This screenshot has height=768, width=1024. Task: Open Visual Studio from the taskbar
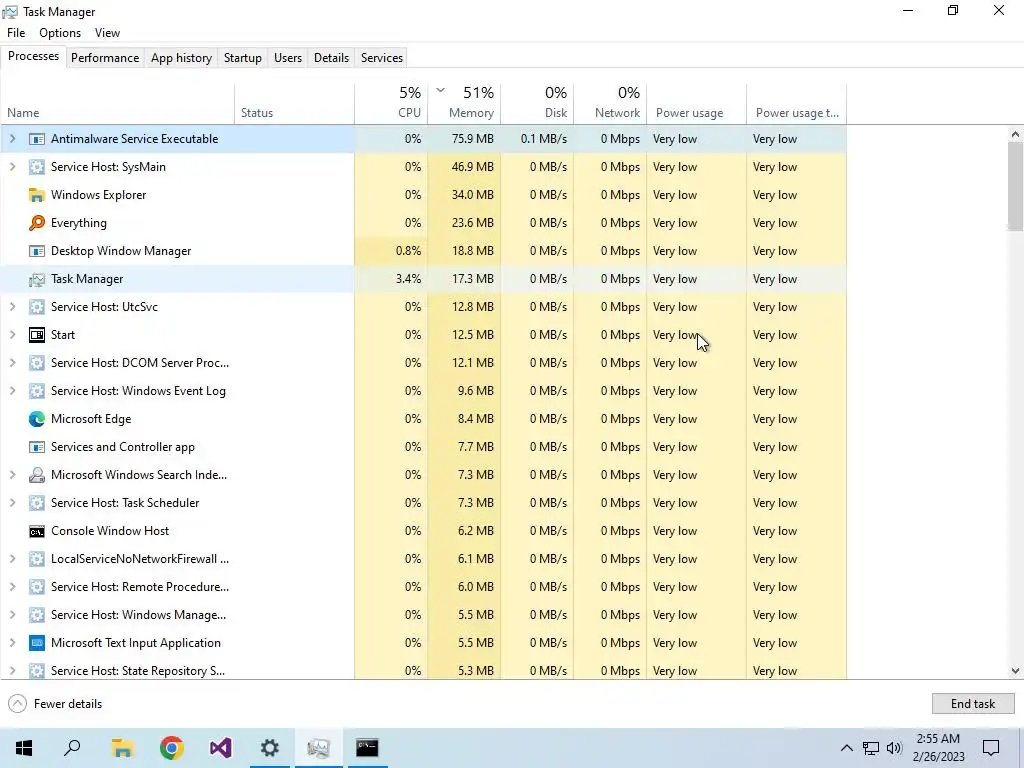221,748
